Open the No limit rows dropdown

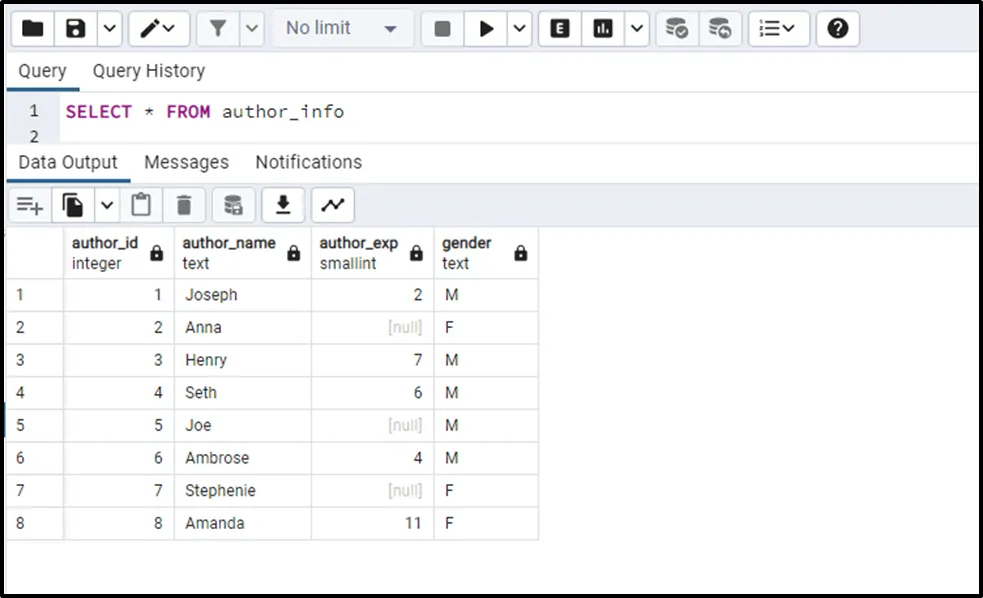coord(341,29)
